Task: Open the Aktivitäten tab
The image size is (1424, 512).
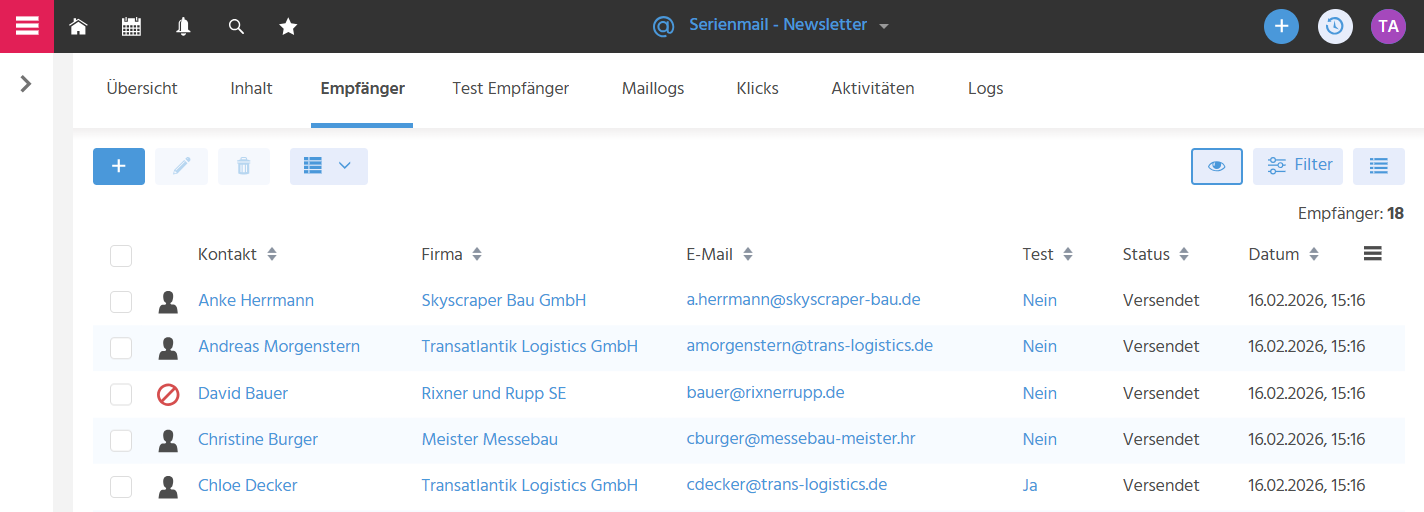Action: (x=873, y=88)
